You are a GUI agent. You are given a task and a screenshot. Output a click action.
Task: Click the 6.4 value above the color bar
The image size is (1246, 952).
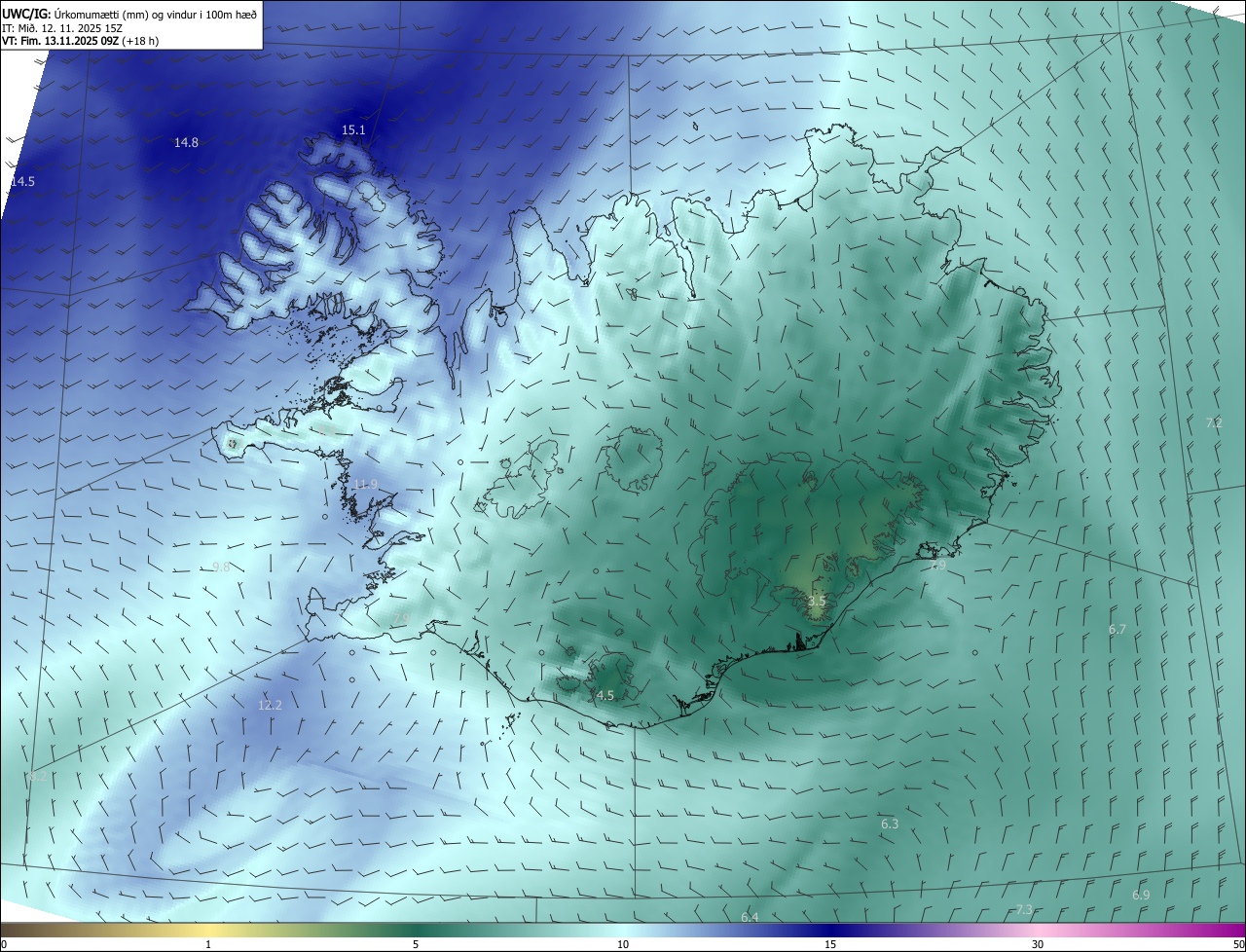[x=750, y=918]
